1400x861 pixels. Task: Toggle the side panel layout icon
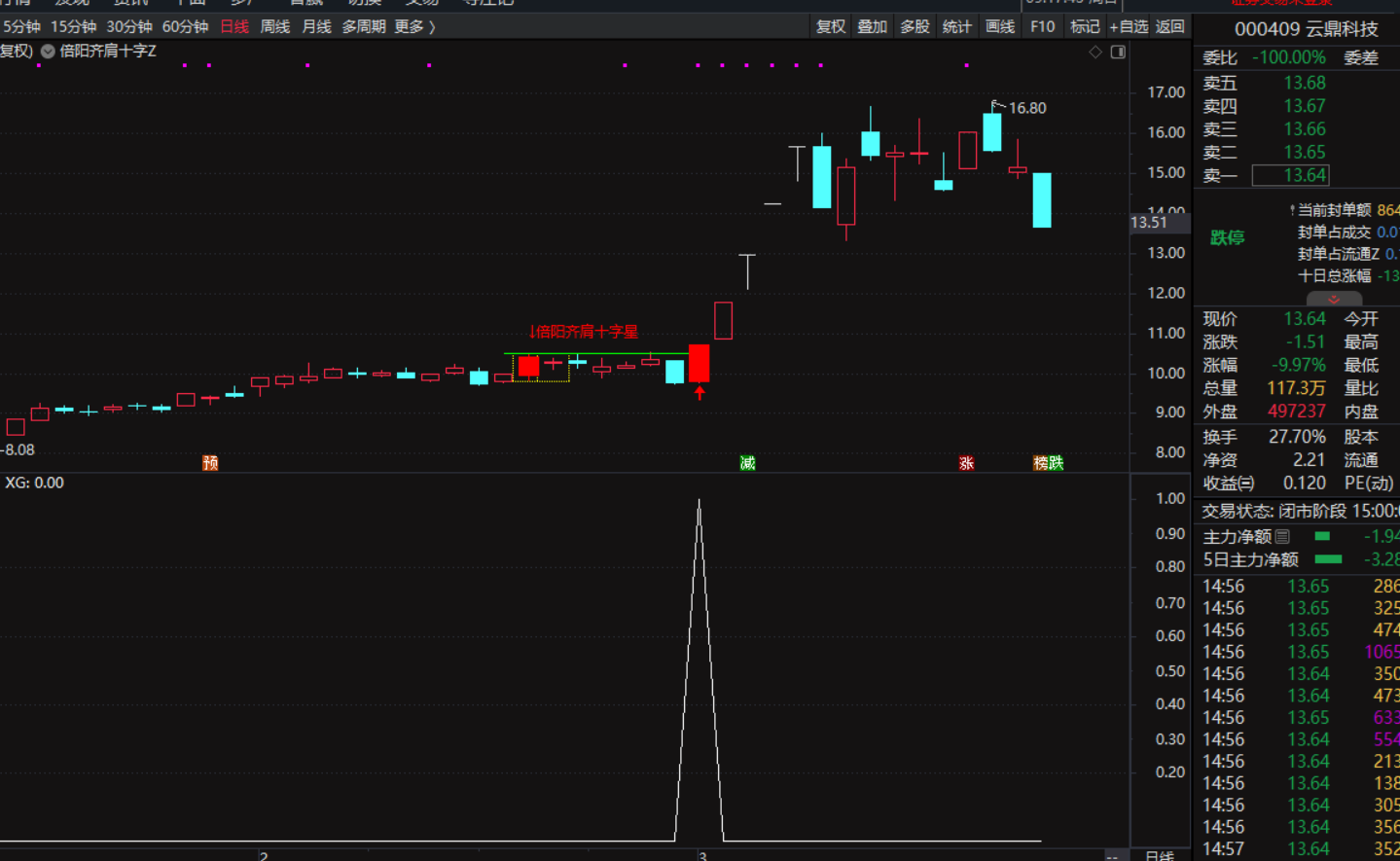tap(1118, 52)
